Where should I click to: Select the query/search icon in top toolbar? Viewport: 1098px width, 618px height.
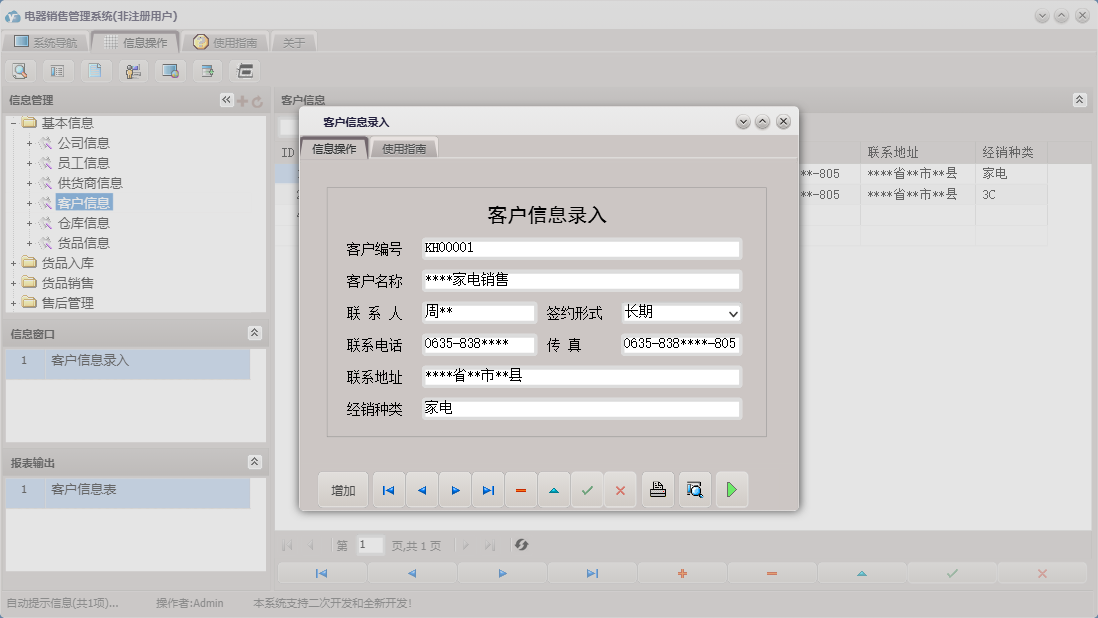(x=20, y=70)
